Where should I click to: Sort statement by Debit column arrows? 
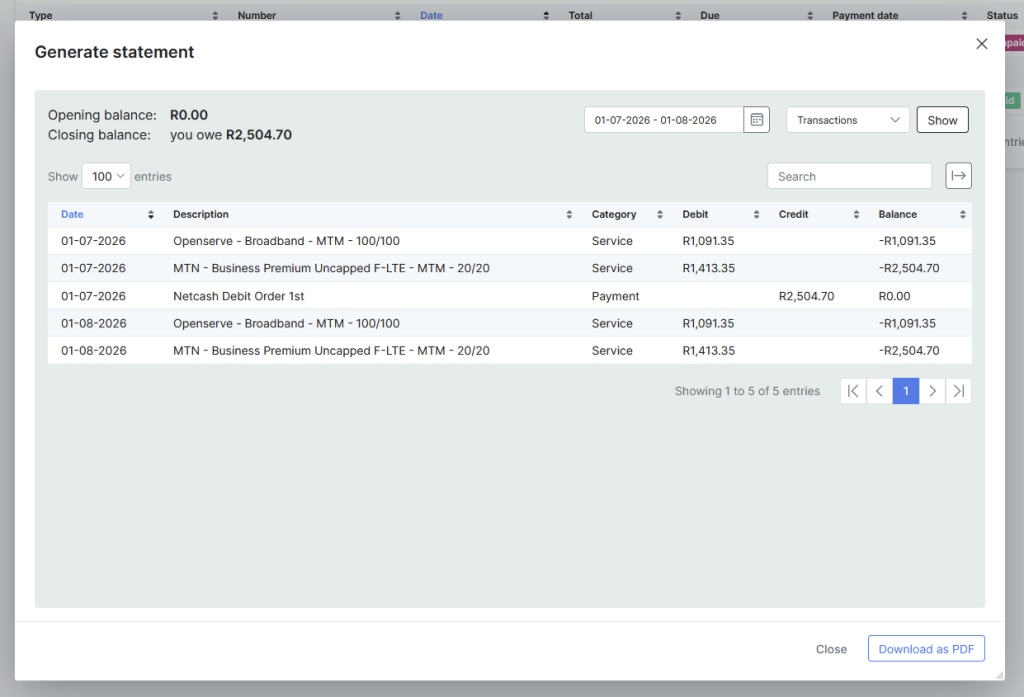pos(756,214)
